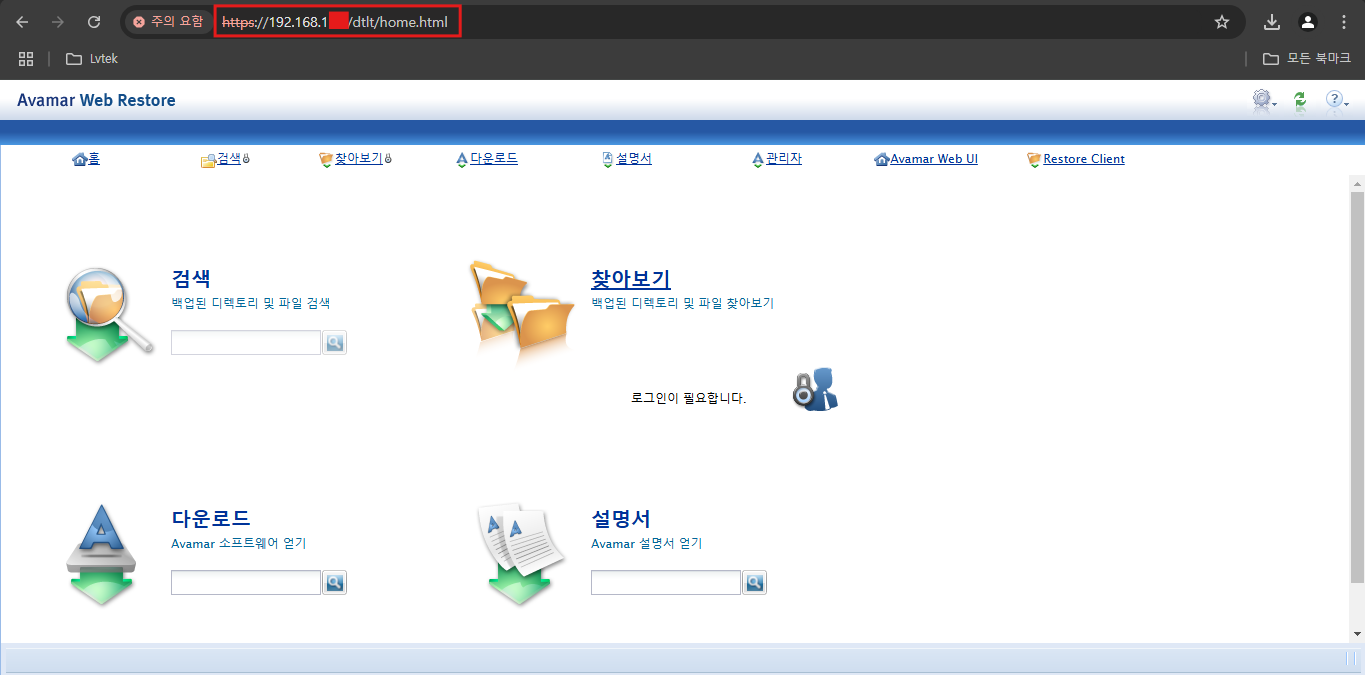This screenshot has height=675, width=1365.
Task: Click the search button beside 설명서 field
Action: point(754,583)
